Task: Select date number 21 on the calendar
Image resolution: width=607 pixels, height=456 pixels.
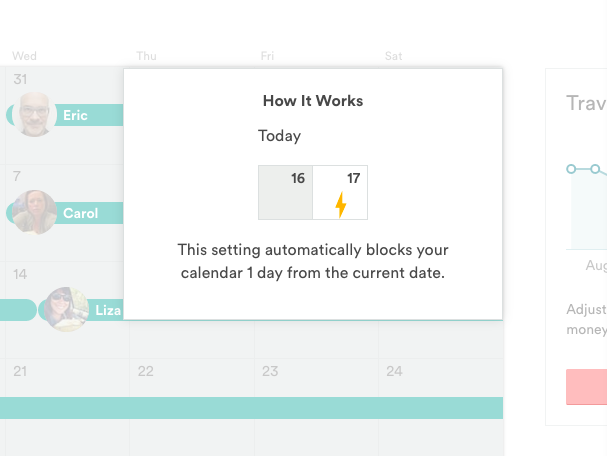Action: [20, 371]
